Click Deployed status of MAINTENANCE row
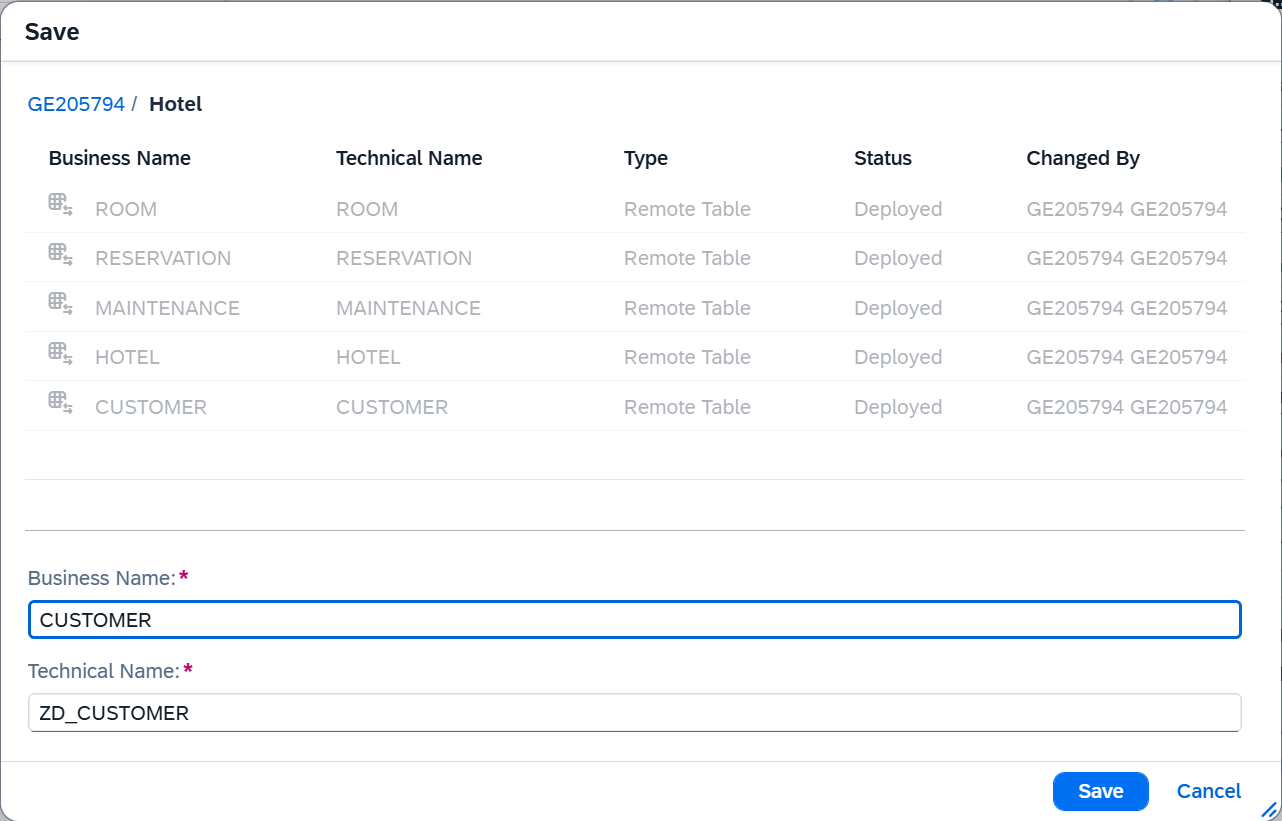1282x821 pixels. [898, 308]
